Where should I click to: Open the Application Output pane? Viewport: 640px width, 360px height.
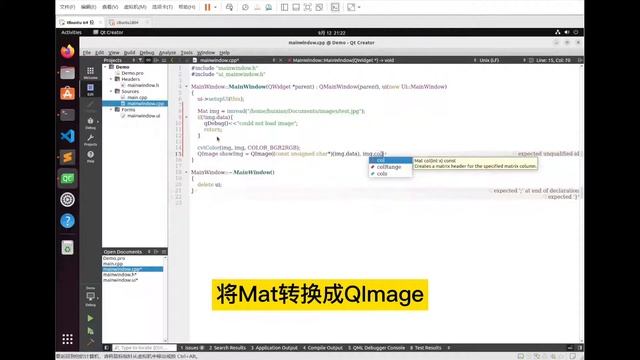(274, 348)
